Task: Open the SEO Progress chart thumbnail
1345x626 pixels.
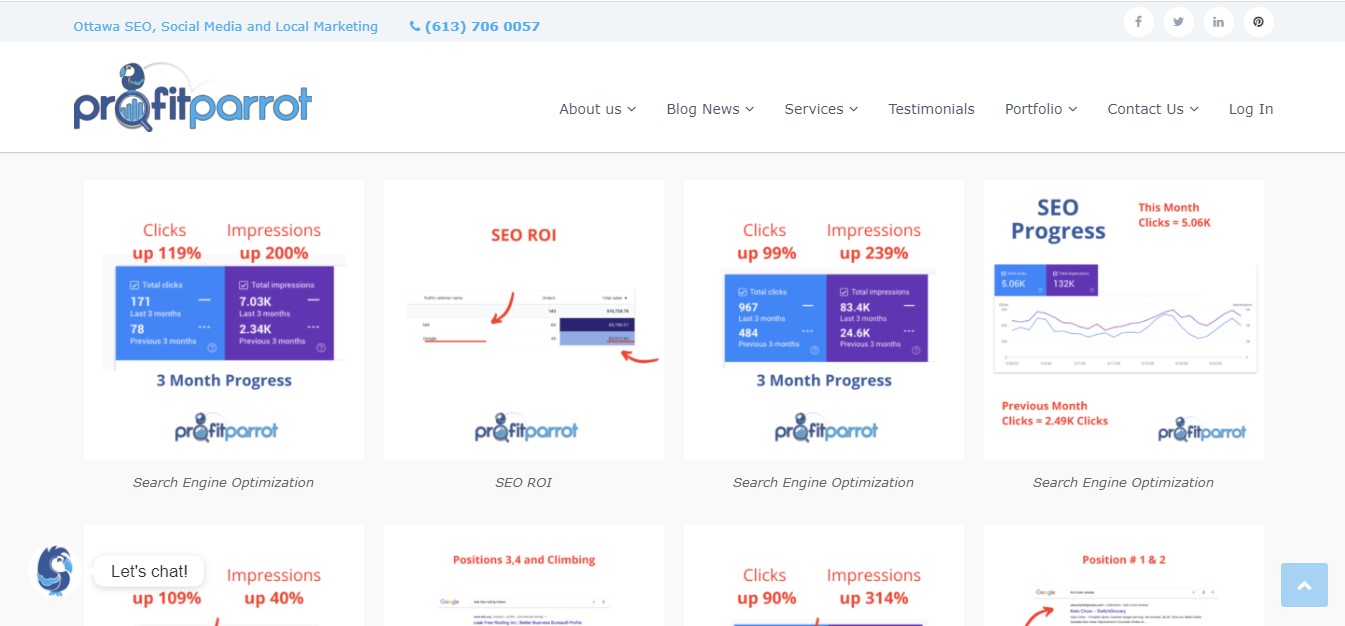Action: pos(1124,320)
